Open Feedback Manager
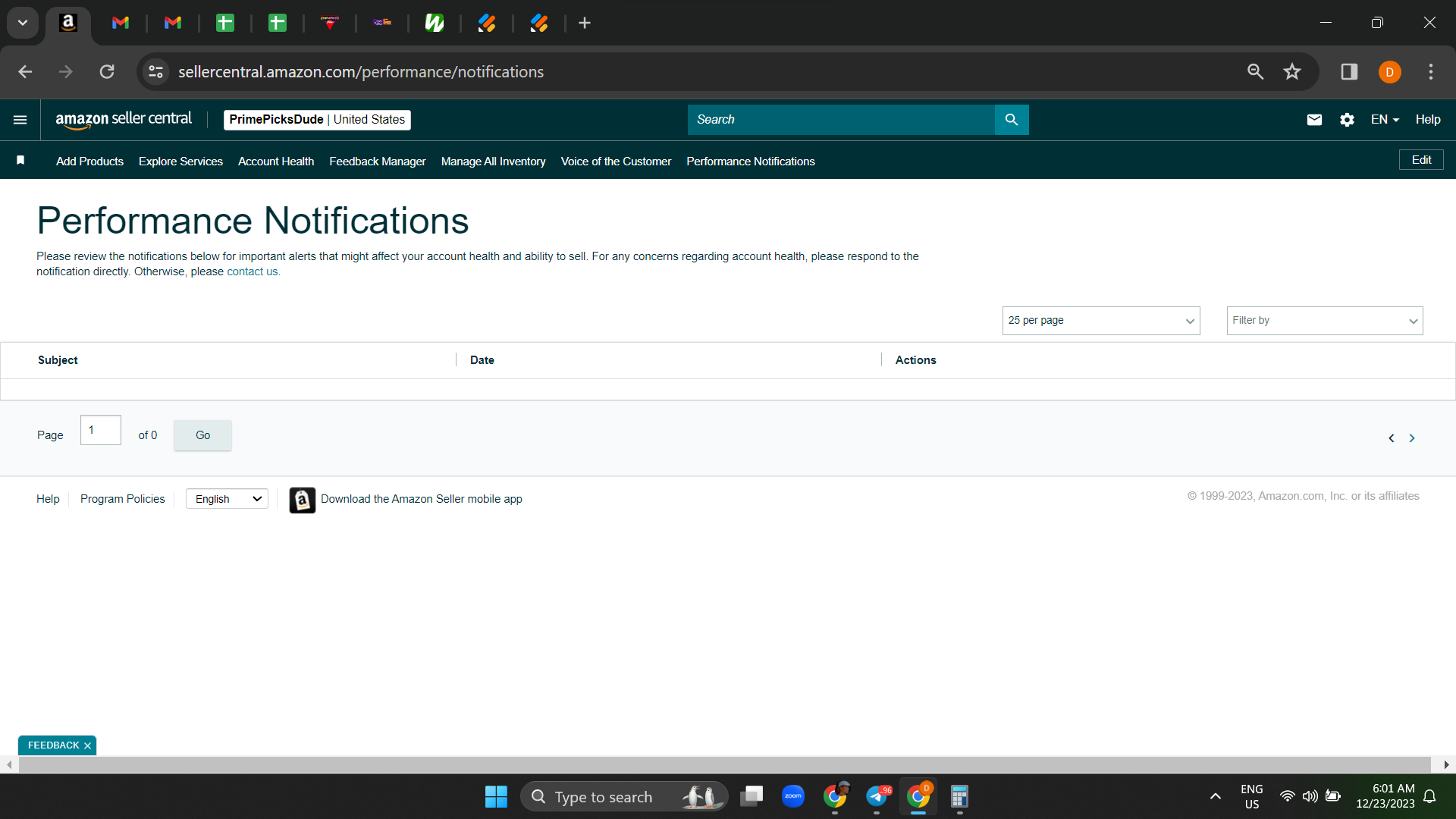Viewport: 1456px width, 819px height. pyautogui.click(x=378, y=162)
